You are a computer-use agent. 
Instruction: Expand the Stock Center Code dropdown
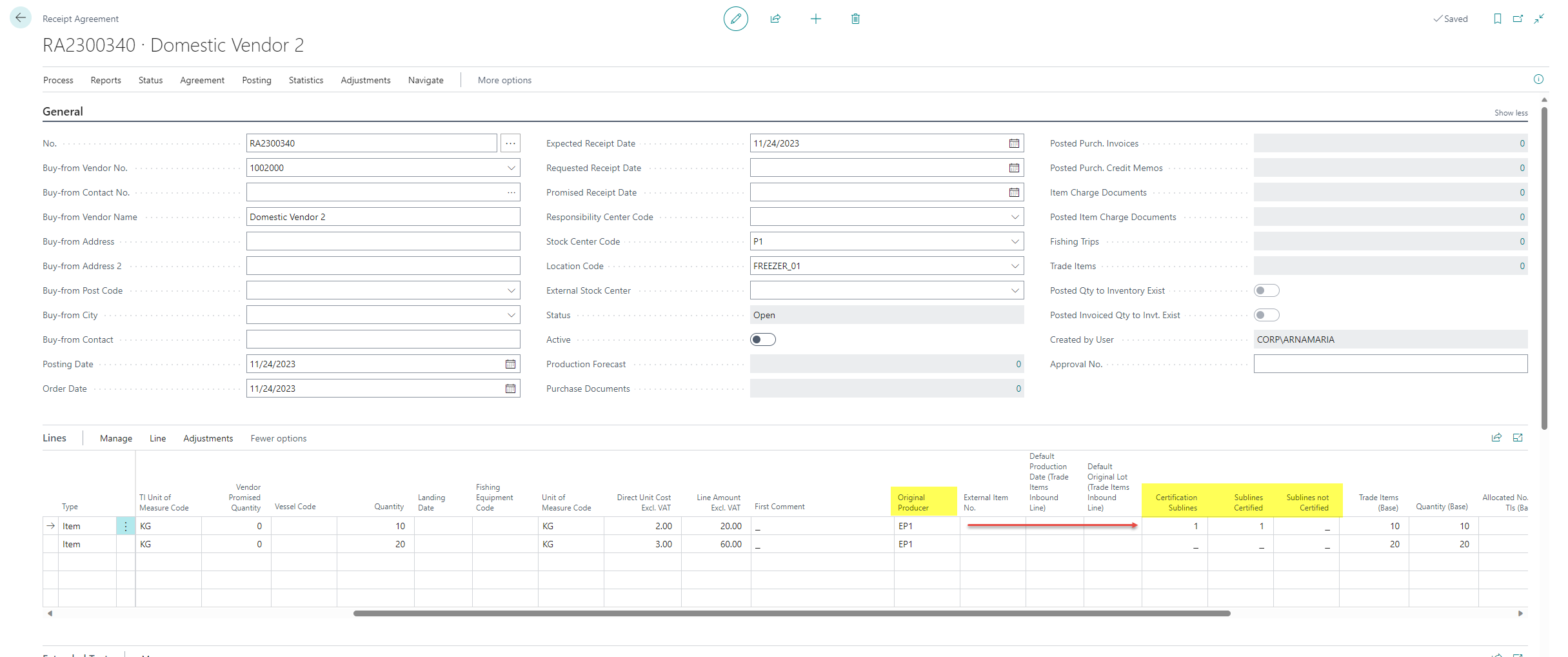[x=1015, y=241]
